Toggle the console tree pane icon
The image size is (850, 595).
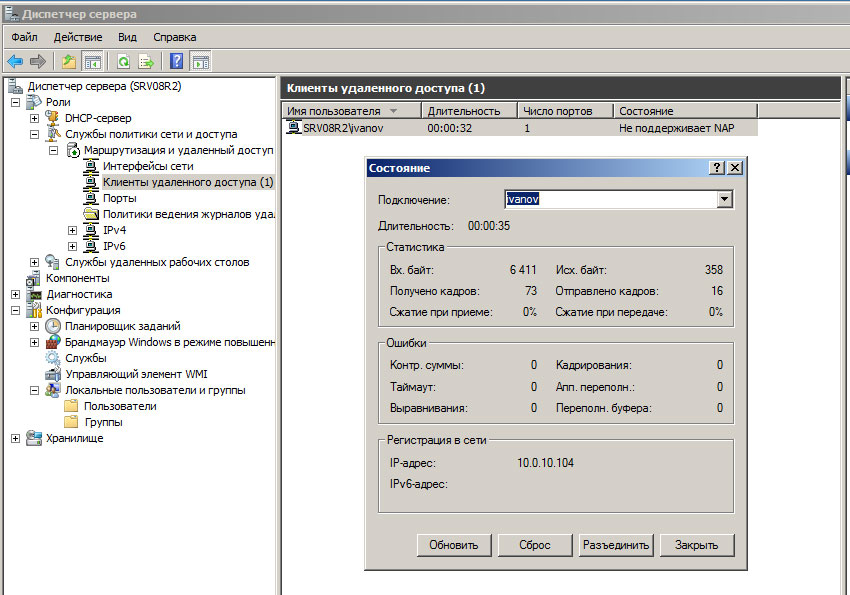click(x=92, y=61)
